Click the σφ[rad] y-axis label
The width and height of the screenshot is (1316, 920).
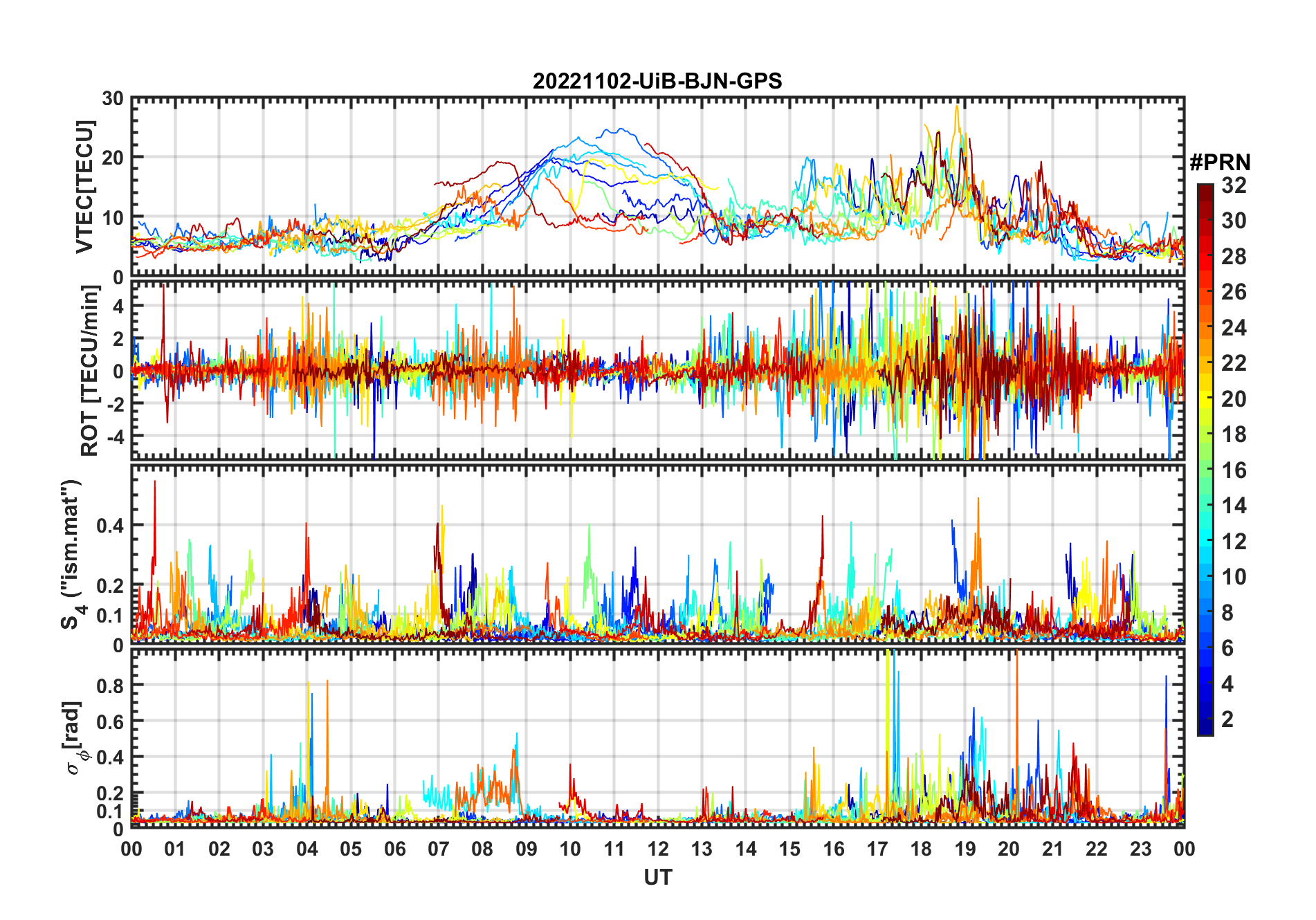[x=75, y=737]
